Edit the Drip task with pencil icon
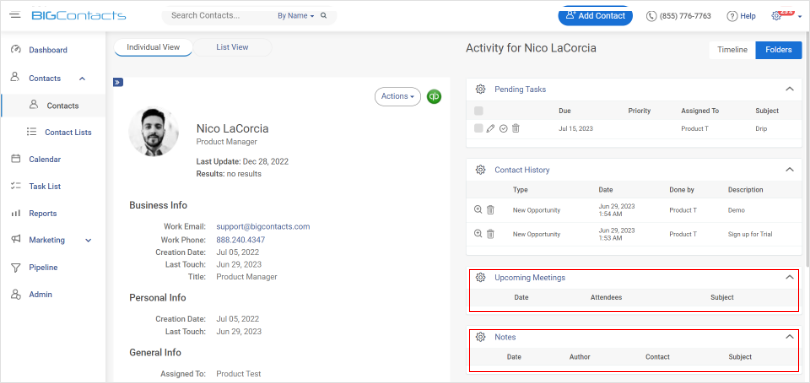 (x=491, y=128)
